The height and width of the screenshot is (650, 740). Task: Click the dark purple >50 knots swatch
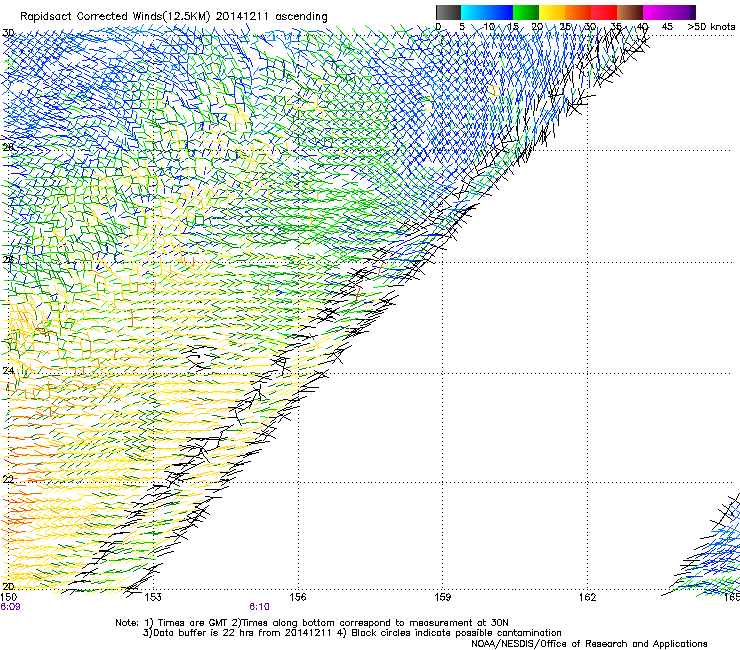coord(693,12)
